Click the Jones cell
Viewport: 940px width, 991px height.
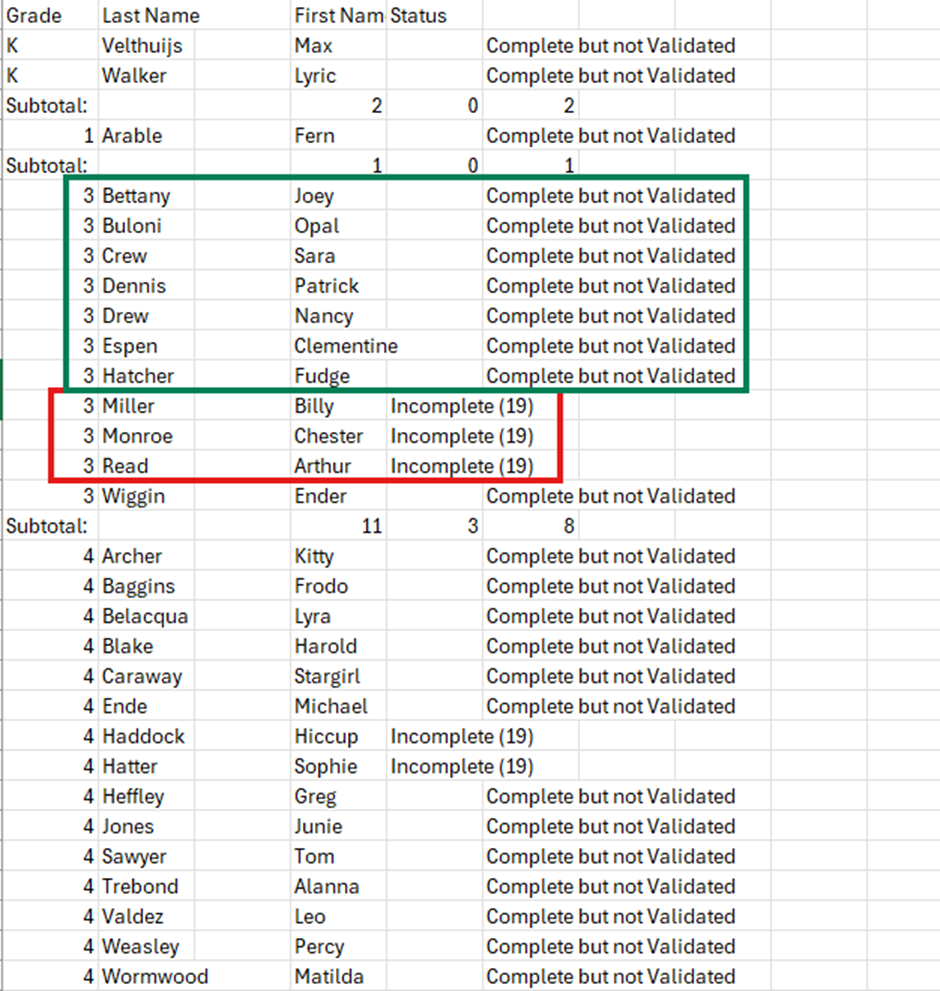[x=147, y=826]
